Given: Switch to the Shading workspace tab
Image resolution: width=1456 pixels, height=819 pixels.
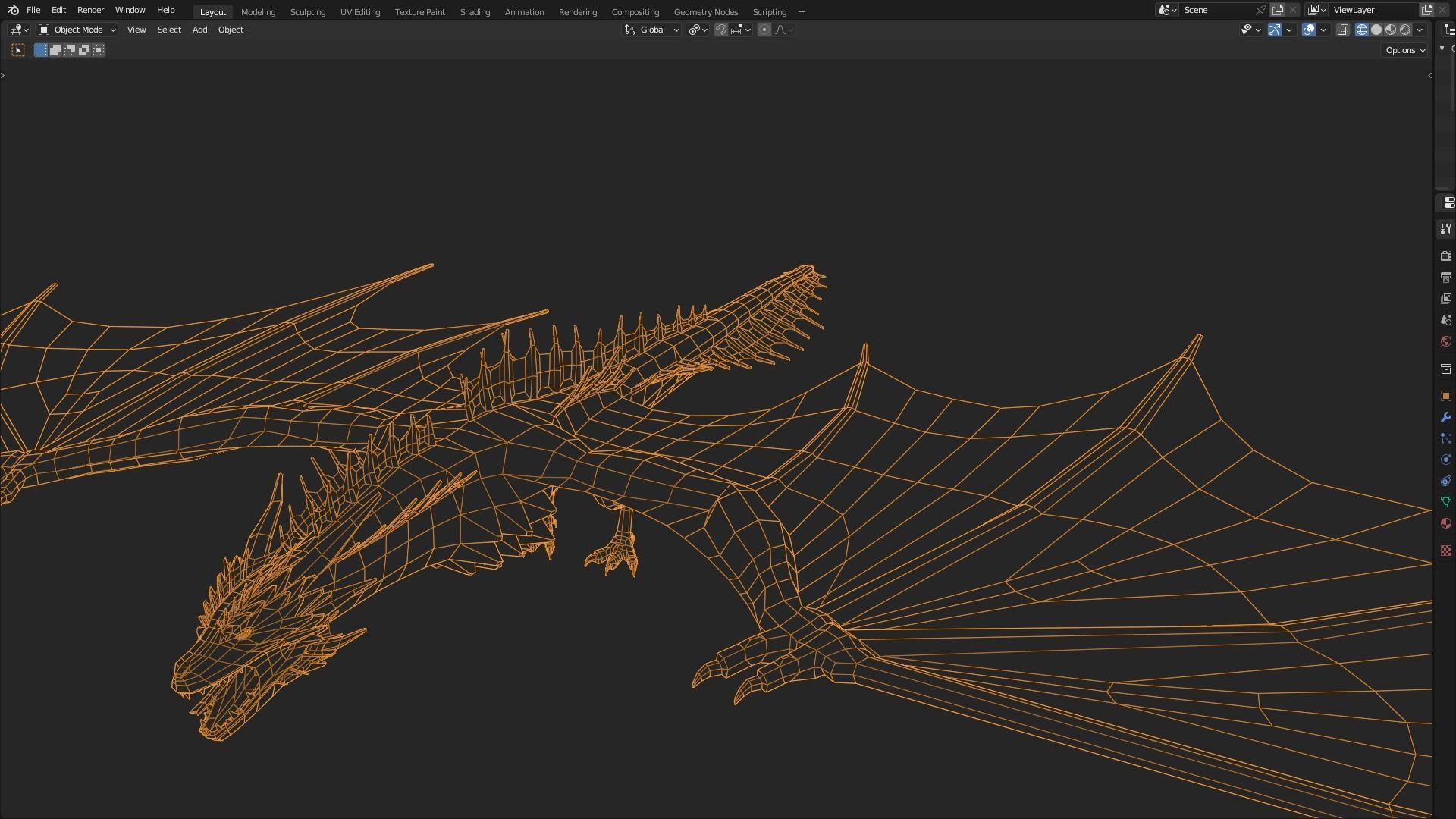Looking at the screenshot, I should tap(475, 12).
